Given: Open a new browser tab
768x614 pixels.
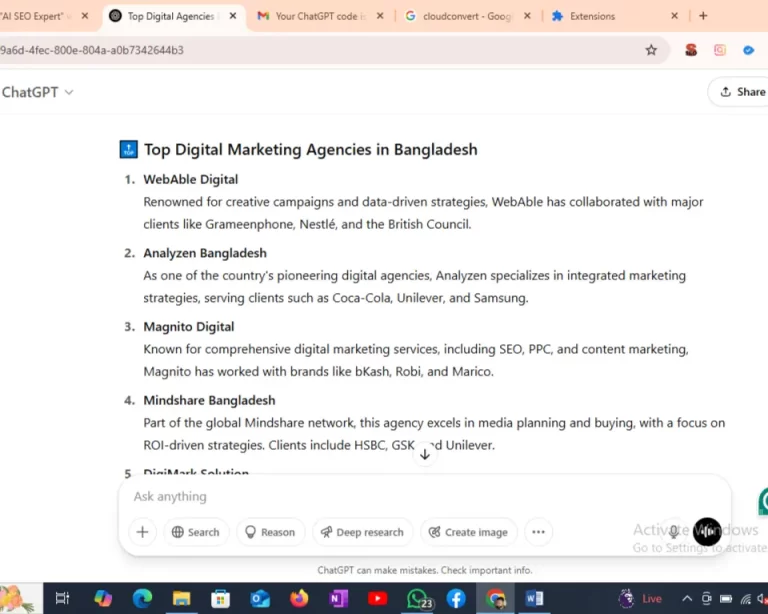Looking at the screenshot, I should [x=703, y=16].
